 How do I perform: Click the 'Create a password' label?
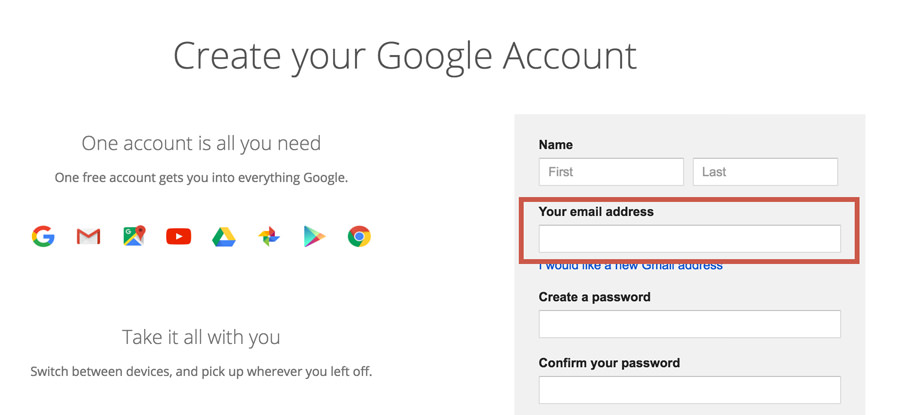(x=595, y=297)
